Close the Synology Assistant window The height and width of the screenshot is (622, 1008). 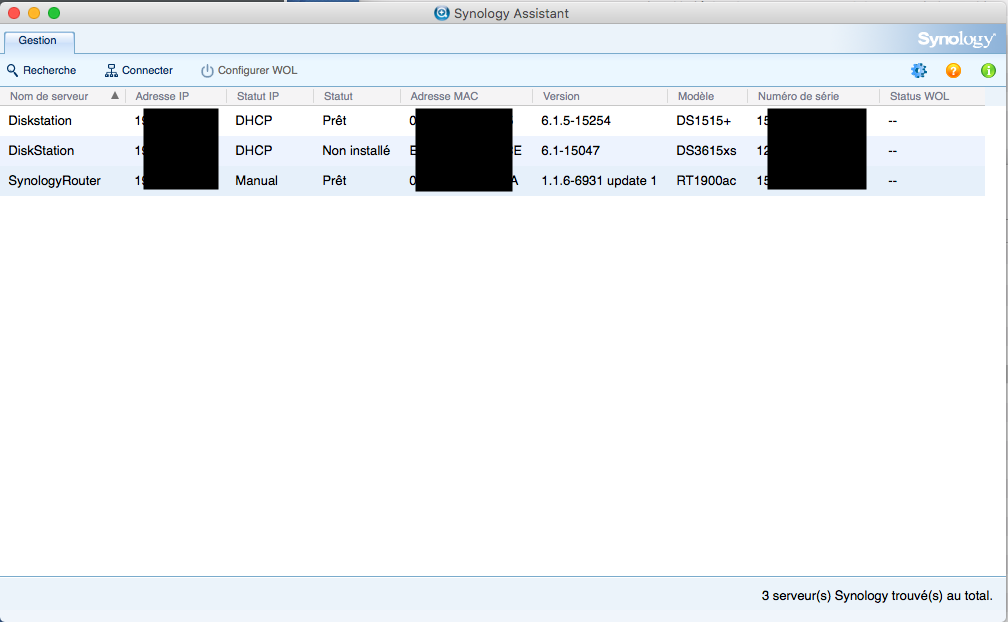14,13
